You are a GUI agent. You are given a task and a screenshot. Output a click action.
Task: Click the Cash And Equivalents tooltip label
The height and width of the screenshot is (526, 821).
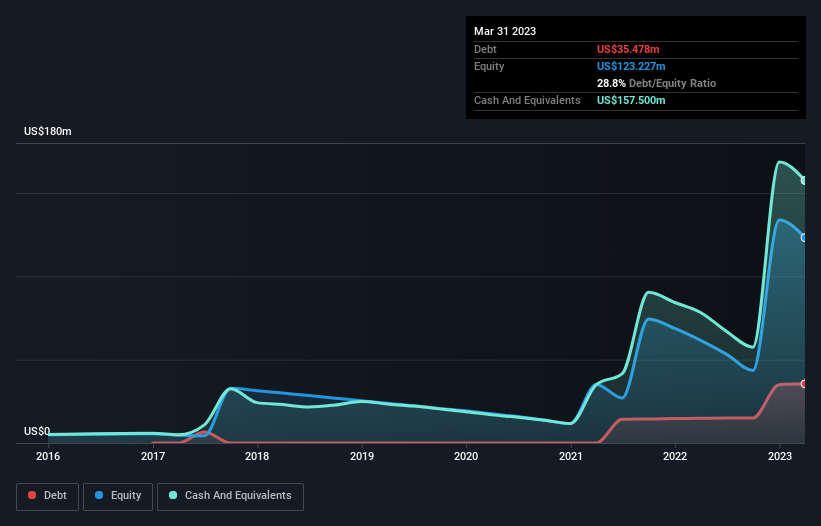coord(527,100)
